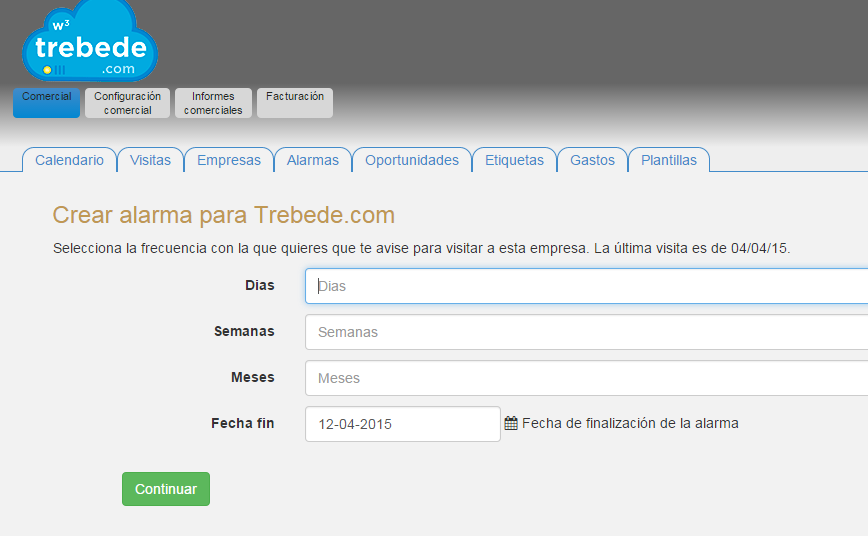Open Informes comerciales section
Screen dimensions: 868x536
point(213,102)
